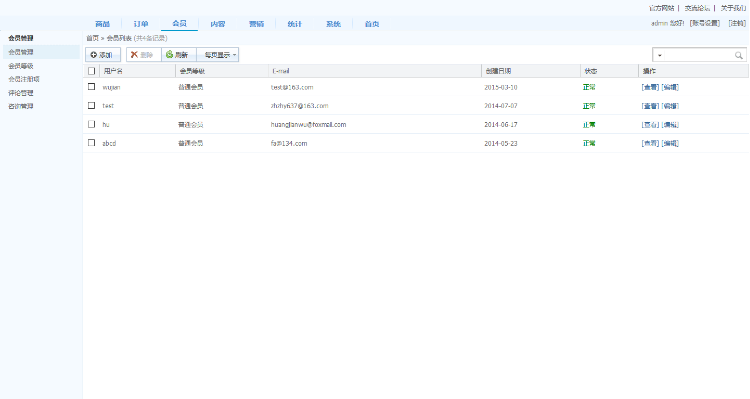Click 编辑 for user abcd
Image resolution: width=750 pixels, height=399 pixels.
tap(670, 143)
